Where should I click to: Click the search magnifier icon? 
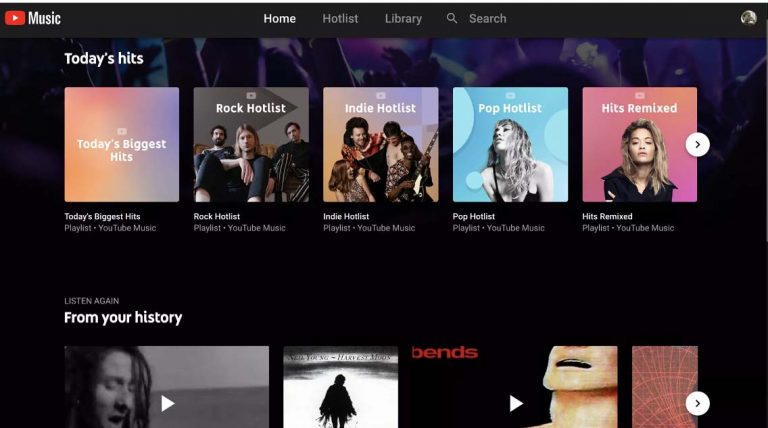coord(452,19)
